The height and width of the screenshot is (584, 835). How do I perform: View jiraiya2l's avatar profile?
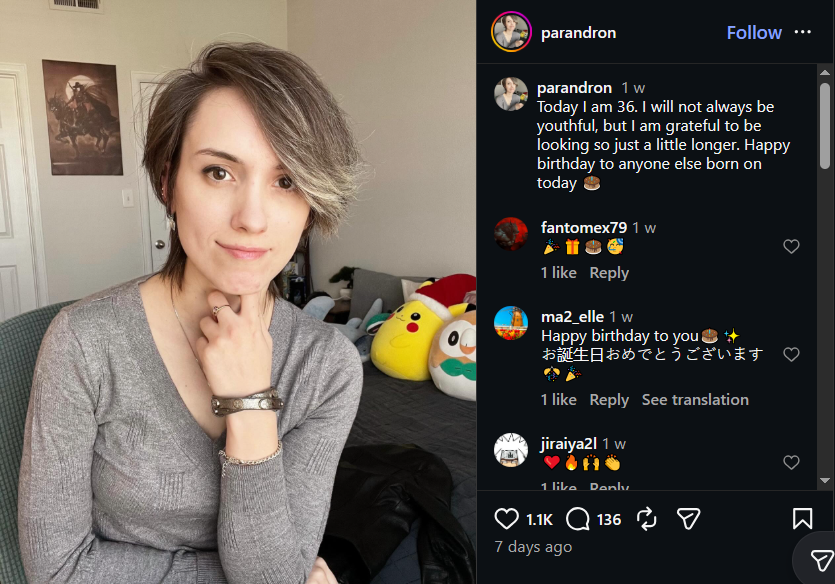511,450
